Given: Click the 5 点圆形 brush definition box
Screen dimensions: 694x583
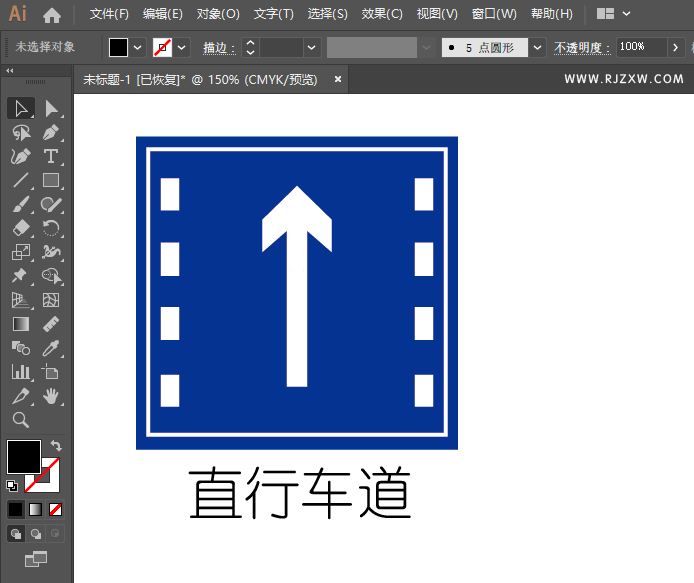Looking at the screenshot, I should [x=485, y=47].
